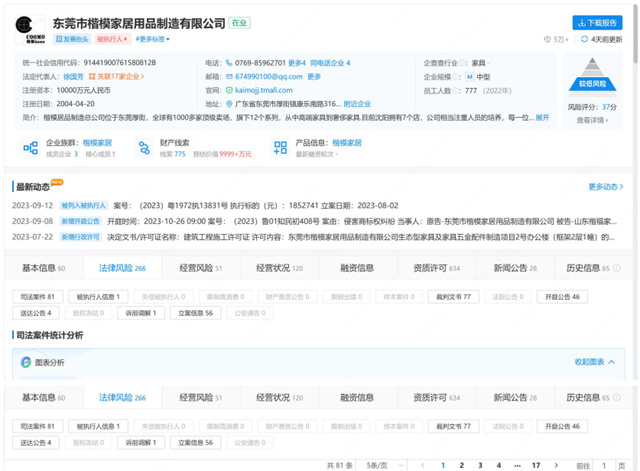Screen dimensions: 640x471
Task: Click the green 在业 status badge
Action: click(x=240, y=23)
